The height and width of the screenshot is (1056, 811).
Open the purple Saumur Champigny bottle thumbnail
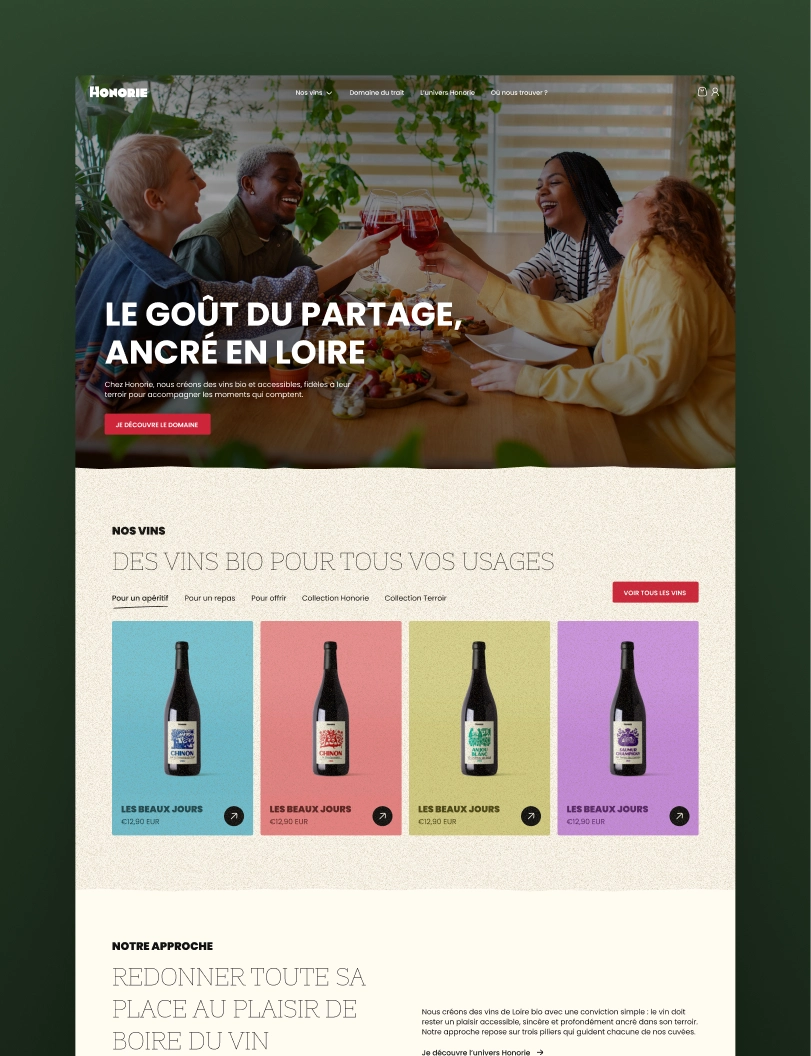[627, 708]
